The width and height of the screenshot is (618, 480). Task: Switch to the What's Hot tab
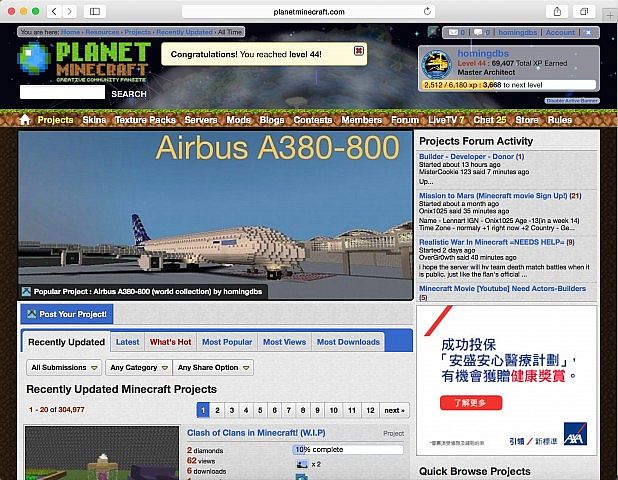[x=170, y=342]
